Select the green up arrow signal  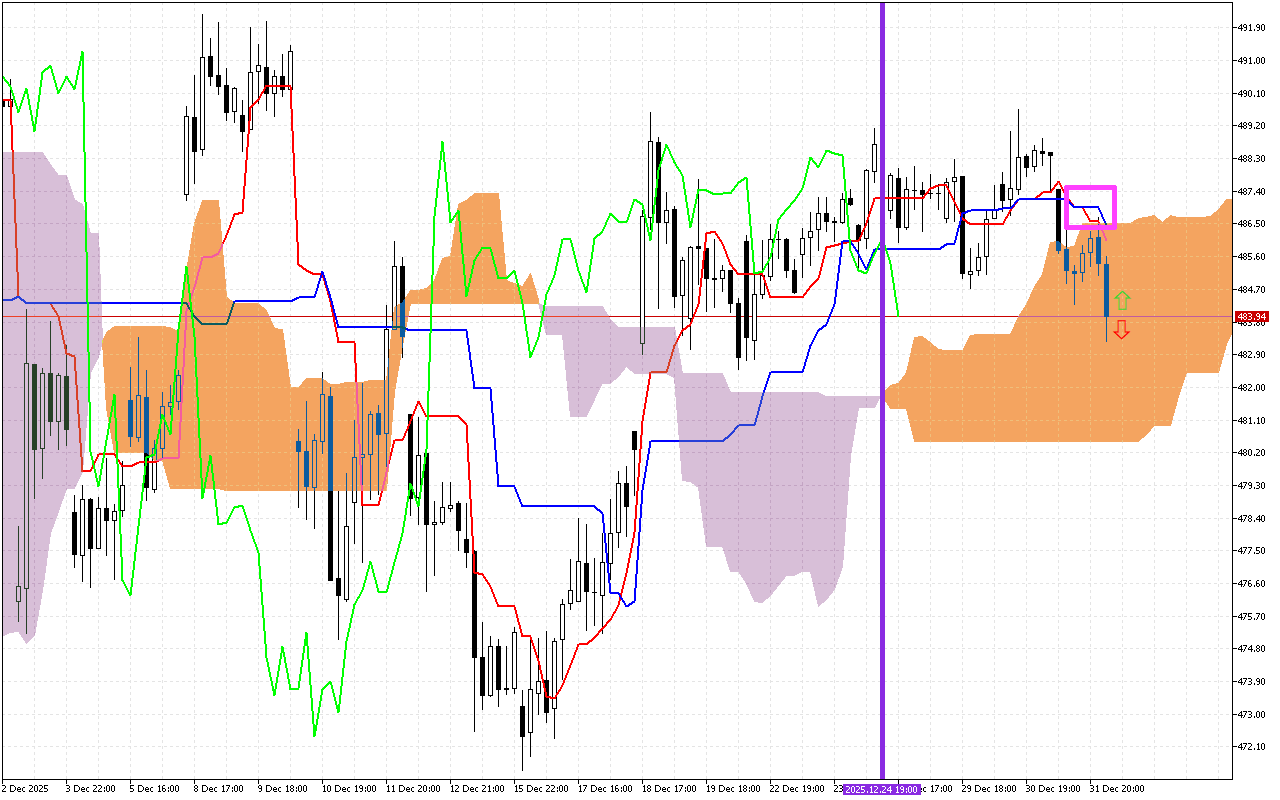pos(1122,300)
